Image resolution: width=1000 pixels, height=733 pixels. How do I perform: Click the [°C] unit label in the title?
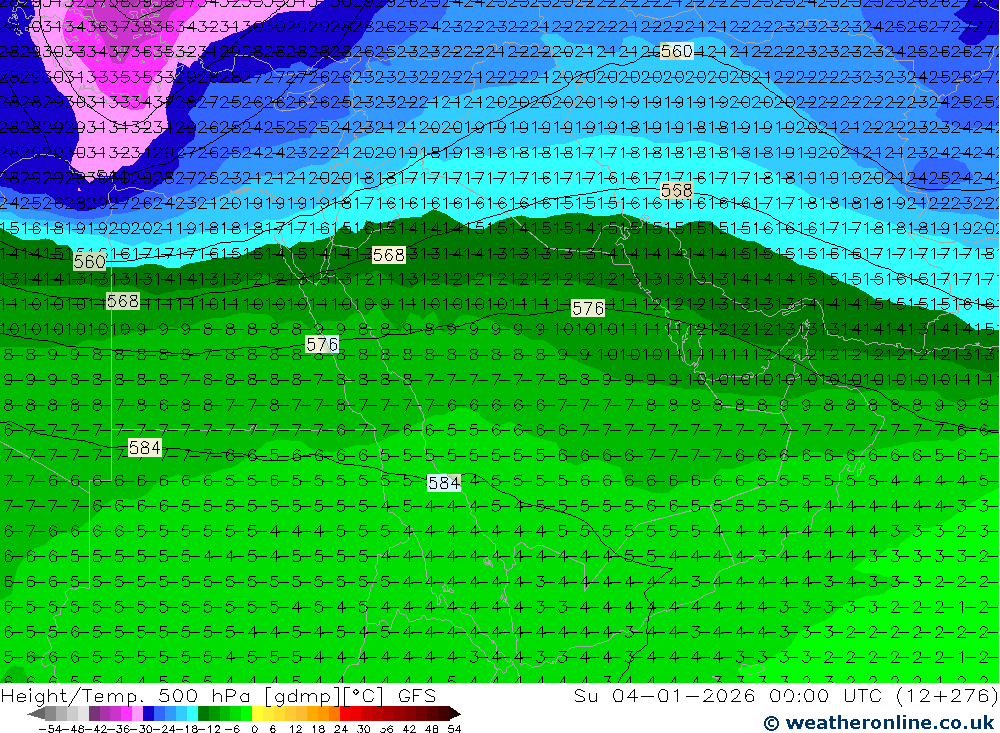364,697
